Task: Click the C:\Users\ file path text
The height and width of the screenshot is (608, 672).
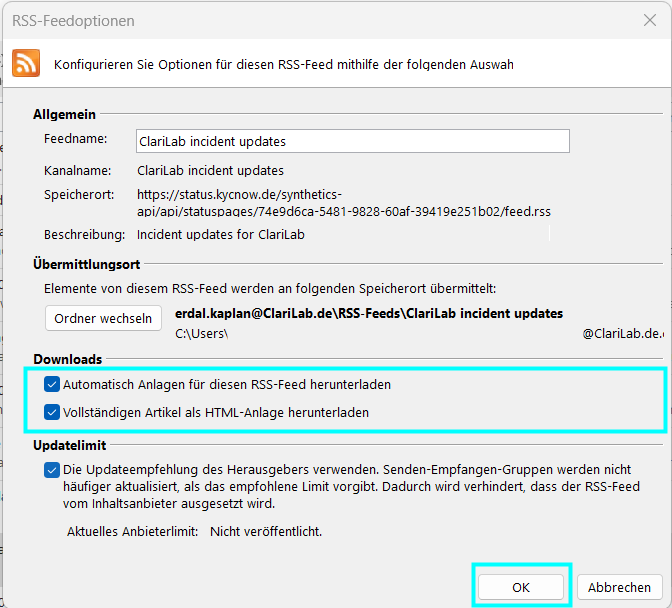Action: tap(201, 333)
